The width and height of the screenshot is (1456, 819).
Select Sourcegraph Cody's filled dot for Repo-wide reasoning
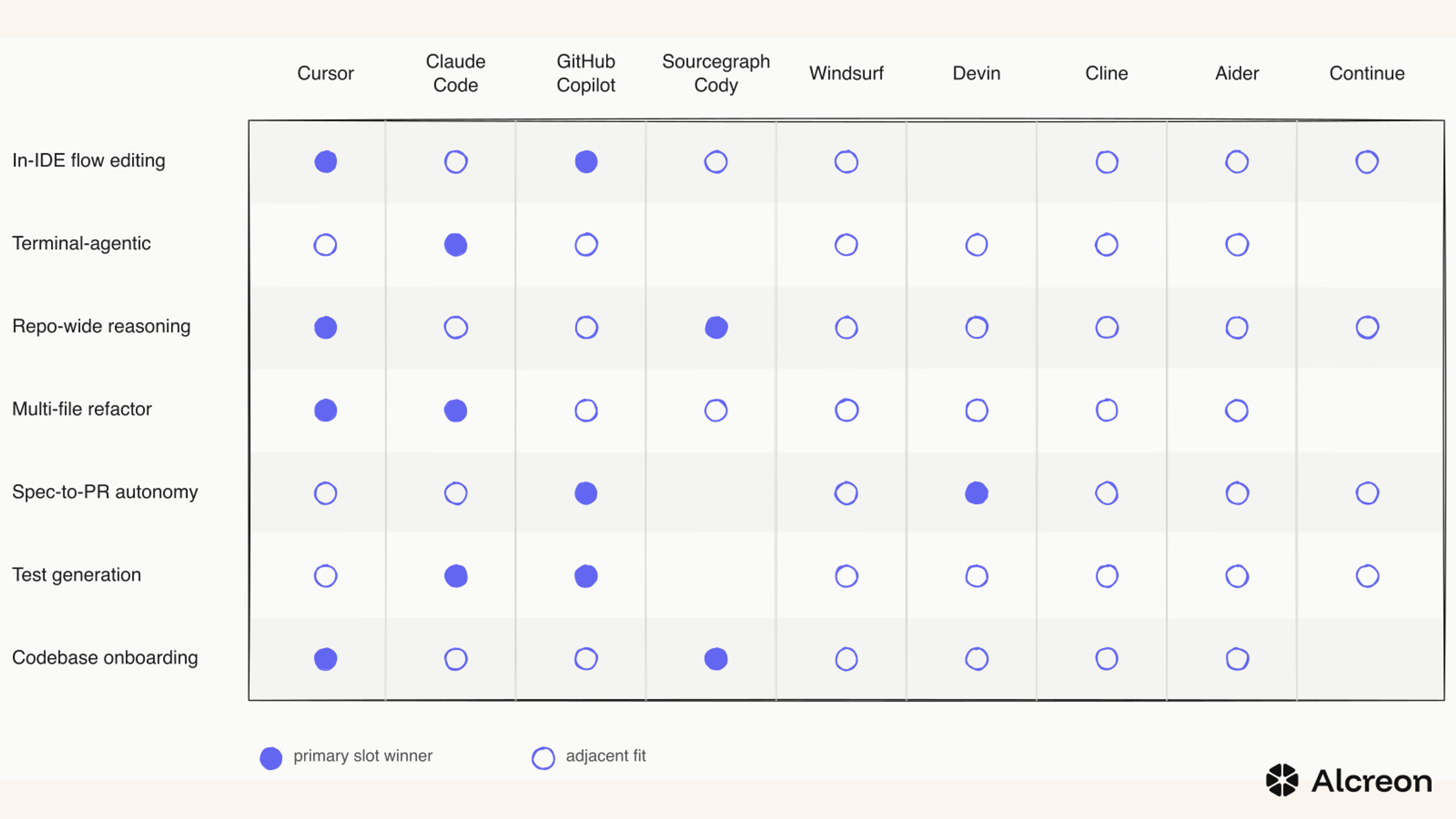[x=716, y=327]
